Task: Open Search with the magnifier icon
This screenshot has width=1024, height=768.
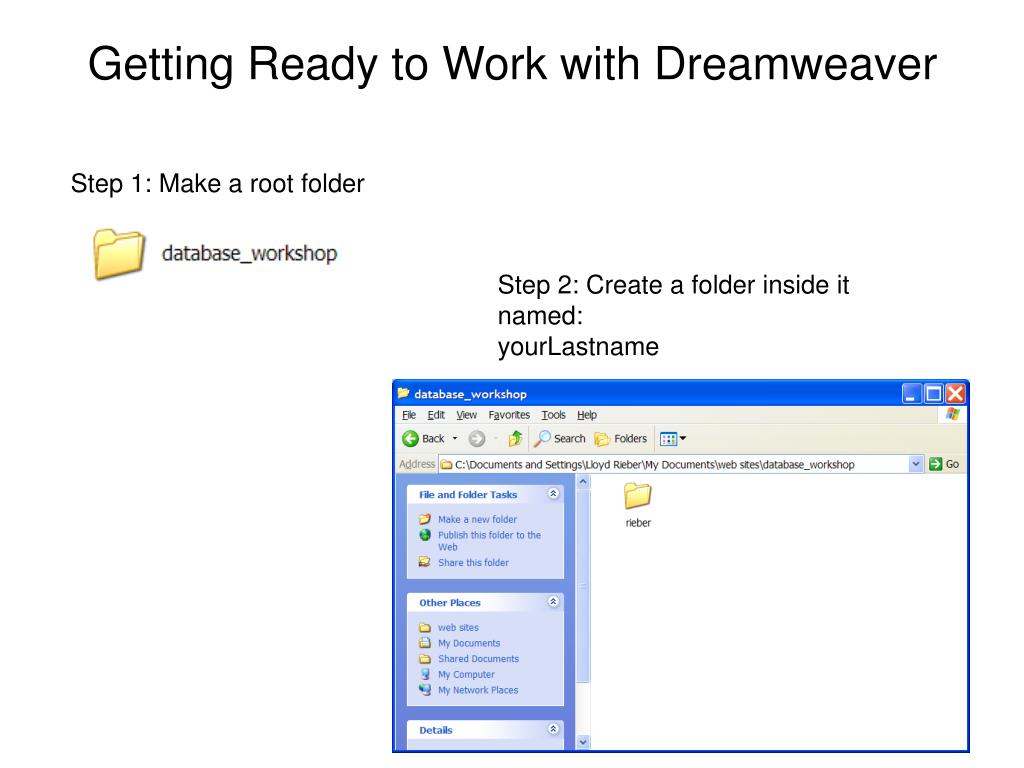Action: click(542, 439)
